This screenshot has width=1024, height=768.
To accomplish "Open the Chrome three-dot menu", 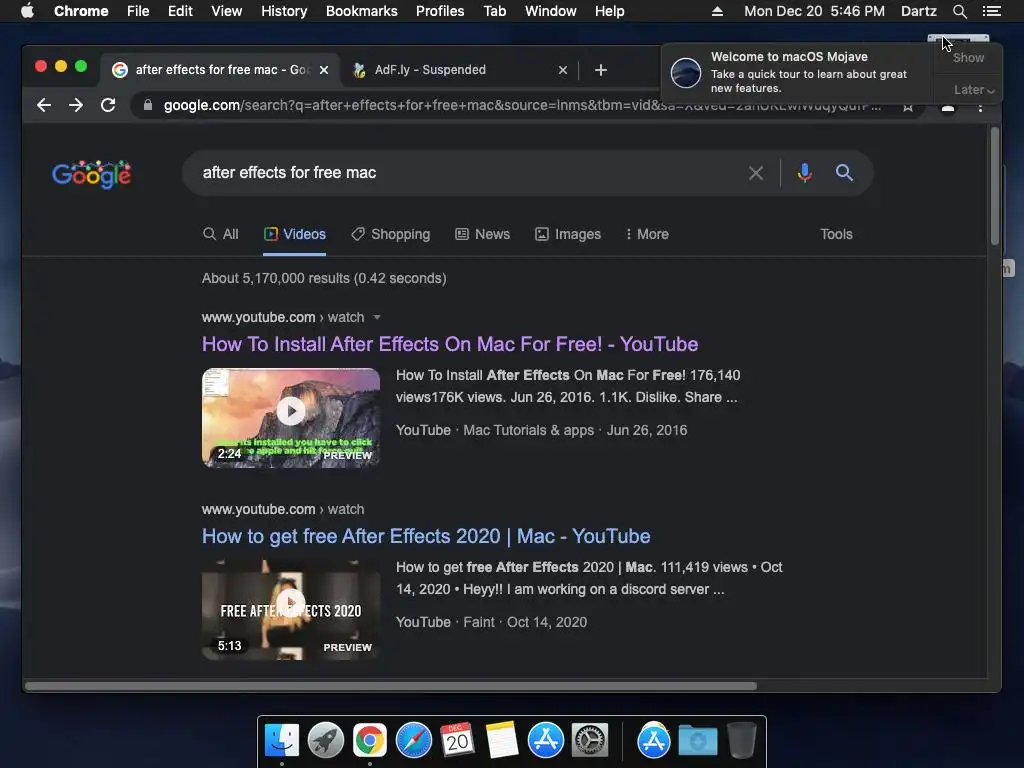I will (980, 108).
